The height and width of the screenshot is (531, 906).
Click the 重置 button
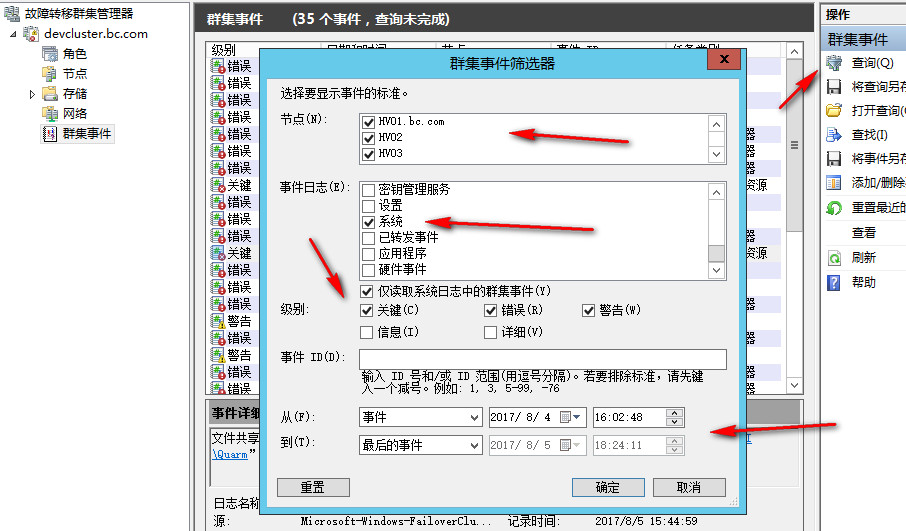click(313, 487)
